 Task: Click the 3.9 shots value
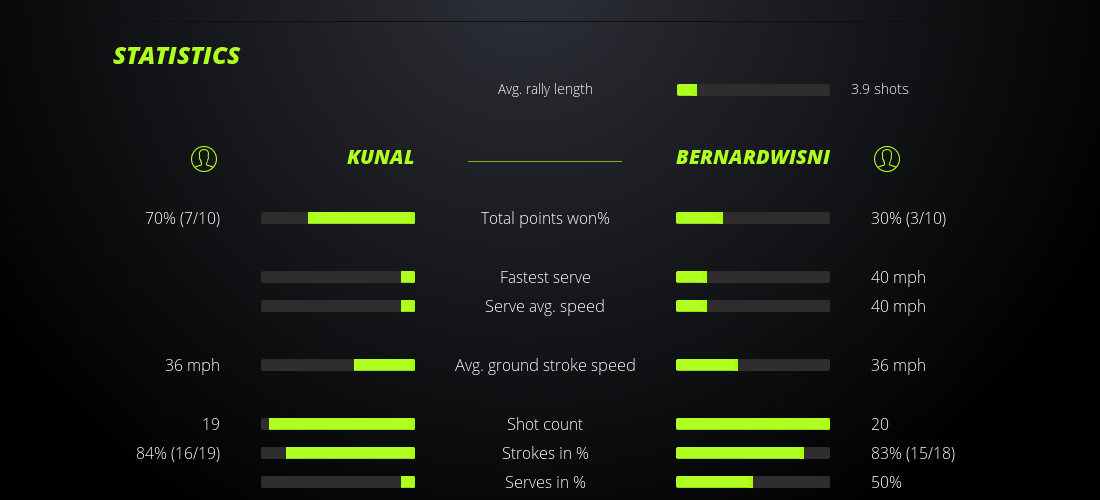pyautogui.click(x=880, y=89)
